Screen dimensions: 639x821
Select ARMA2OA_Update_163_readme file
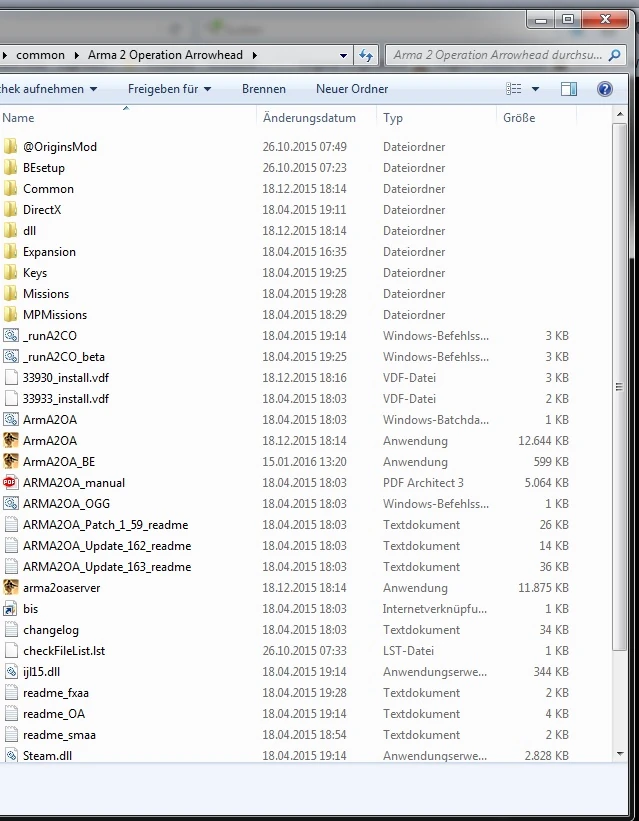pos(107,567)
